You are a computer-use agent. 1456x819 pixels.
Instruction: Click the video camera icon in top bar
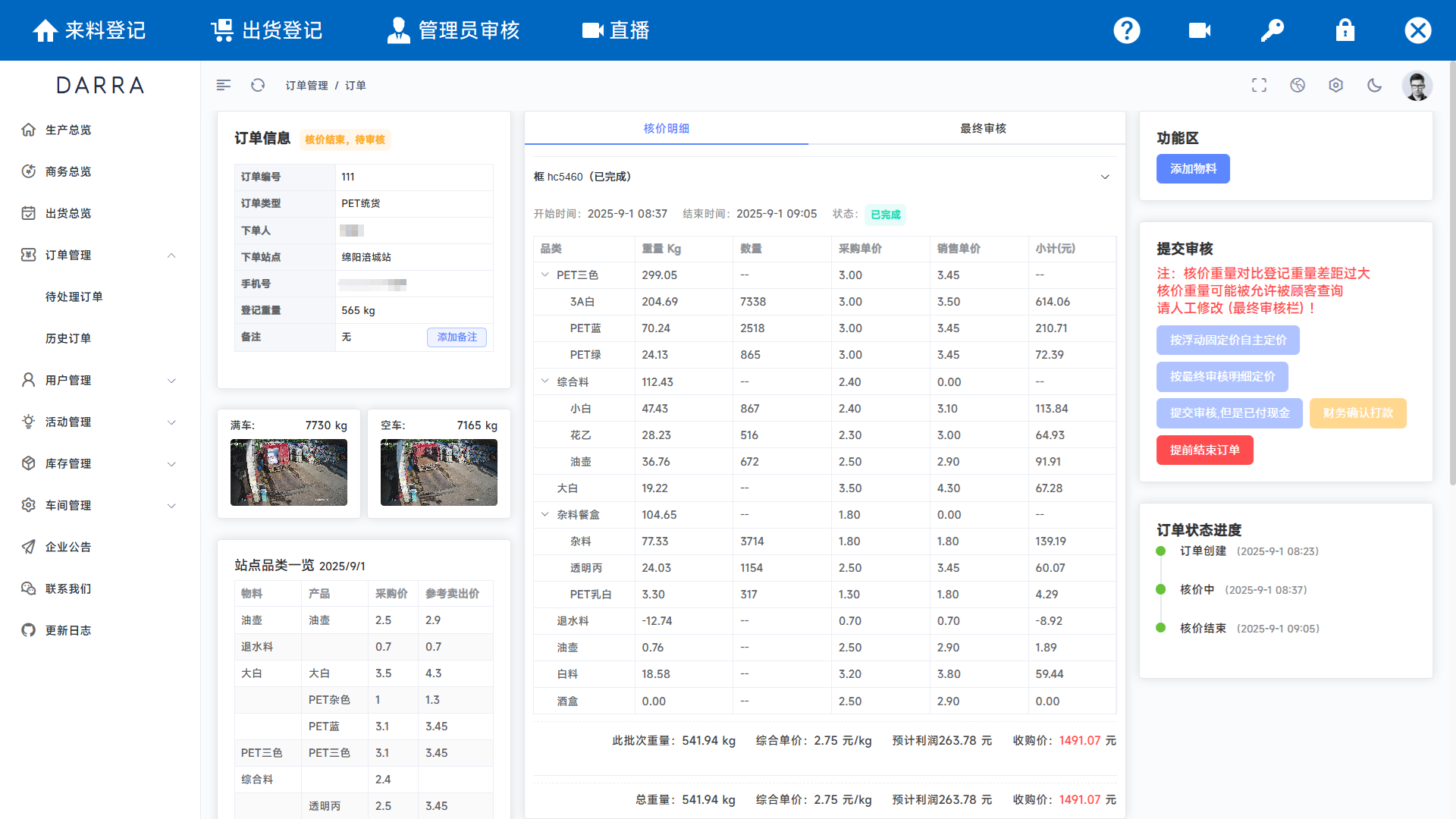(x=1199, y=30)
